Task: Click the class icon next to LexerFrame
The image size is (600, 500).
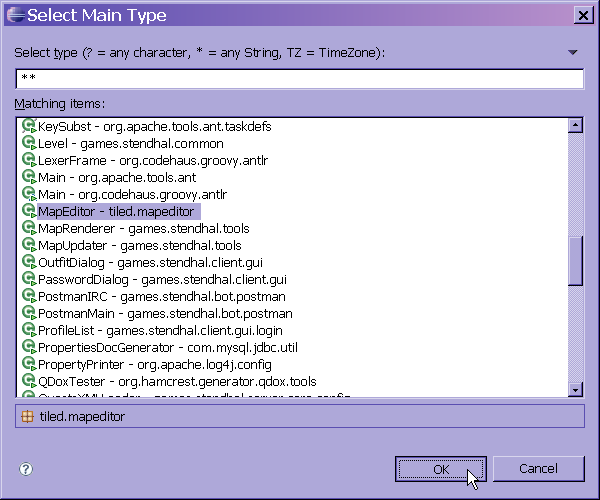Action: (x=28, y=161)
